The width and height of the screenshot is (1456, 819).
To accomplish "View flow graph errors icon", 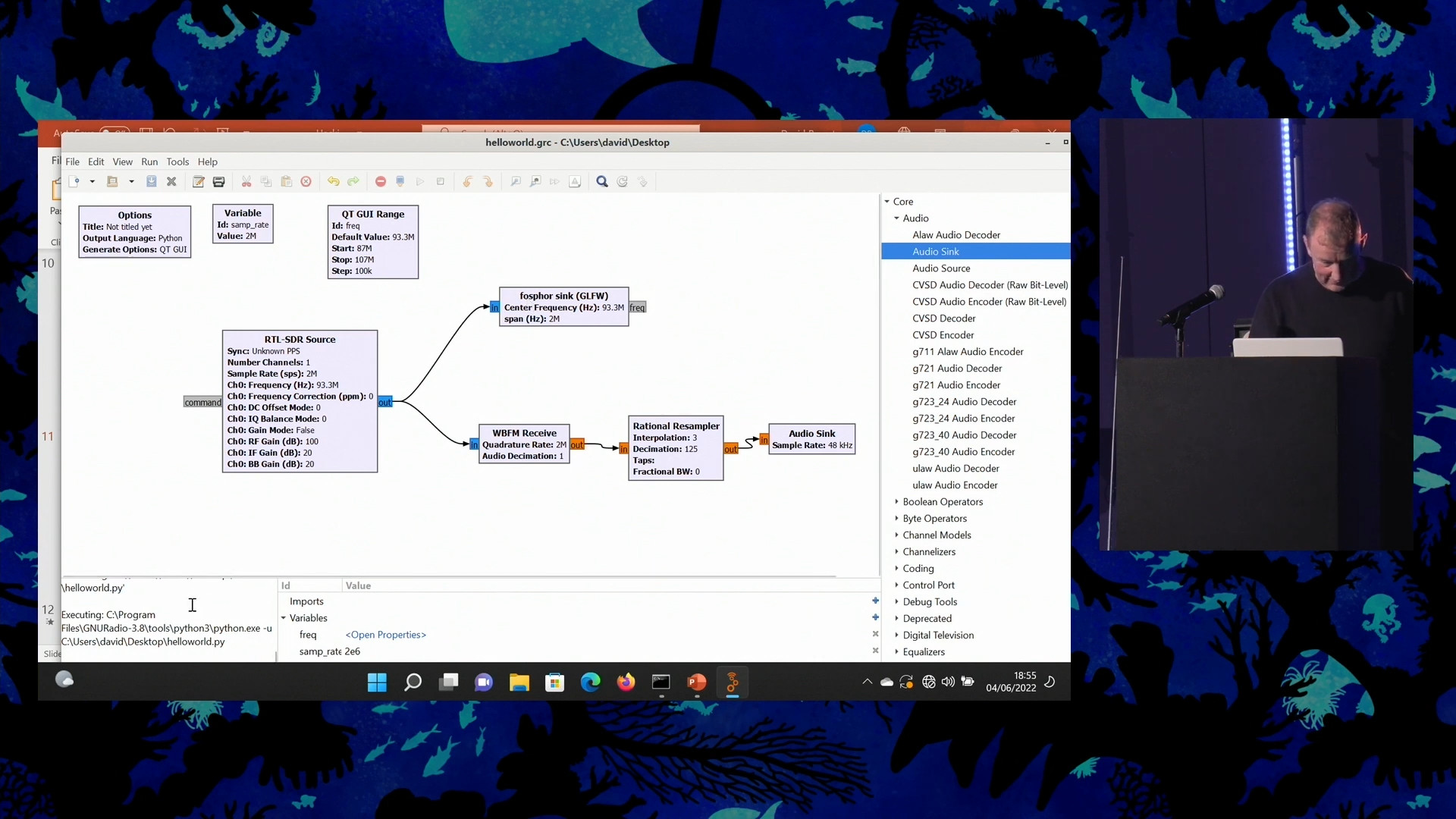I will point(381,182).
